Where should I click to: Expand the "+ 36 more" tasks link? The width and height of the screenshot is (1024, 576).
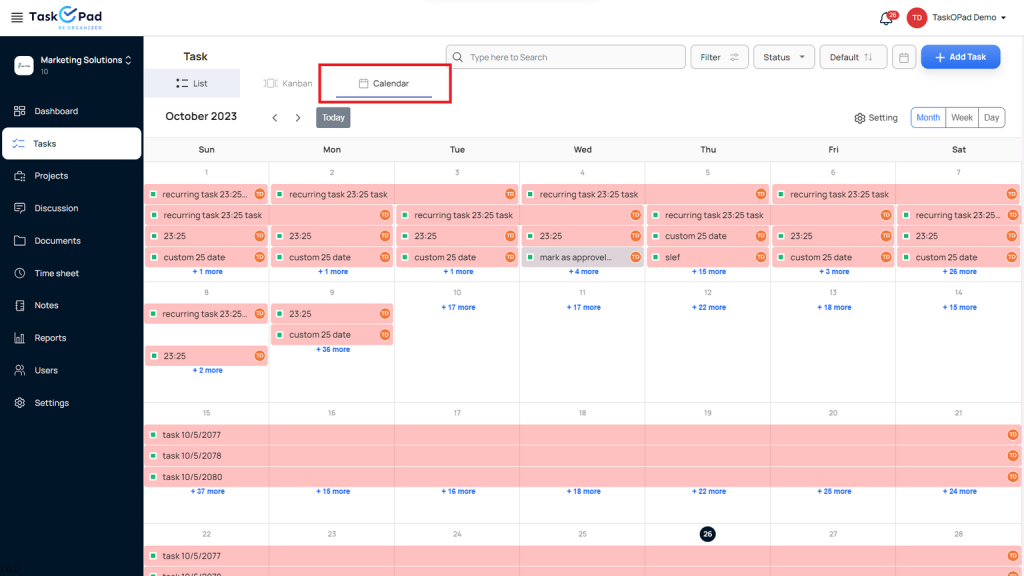(331, 349)
